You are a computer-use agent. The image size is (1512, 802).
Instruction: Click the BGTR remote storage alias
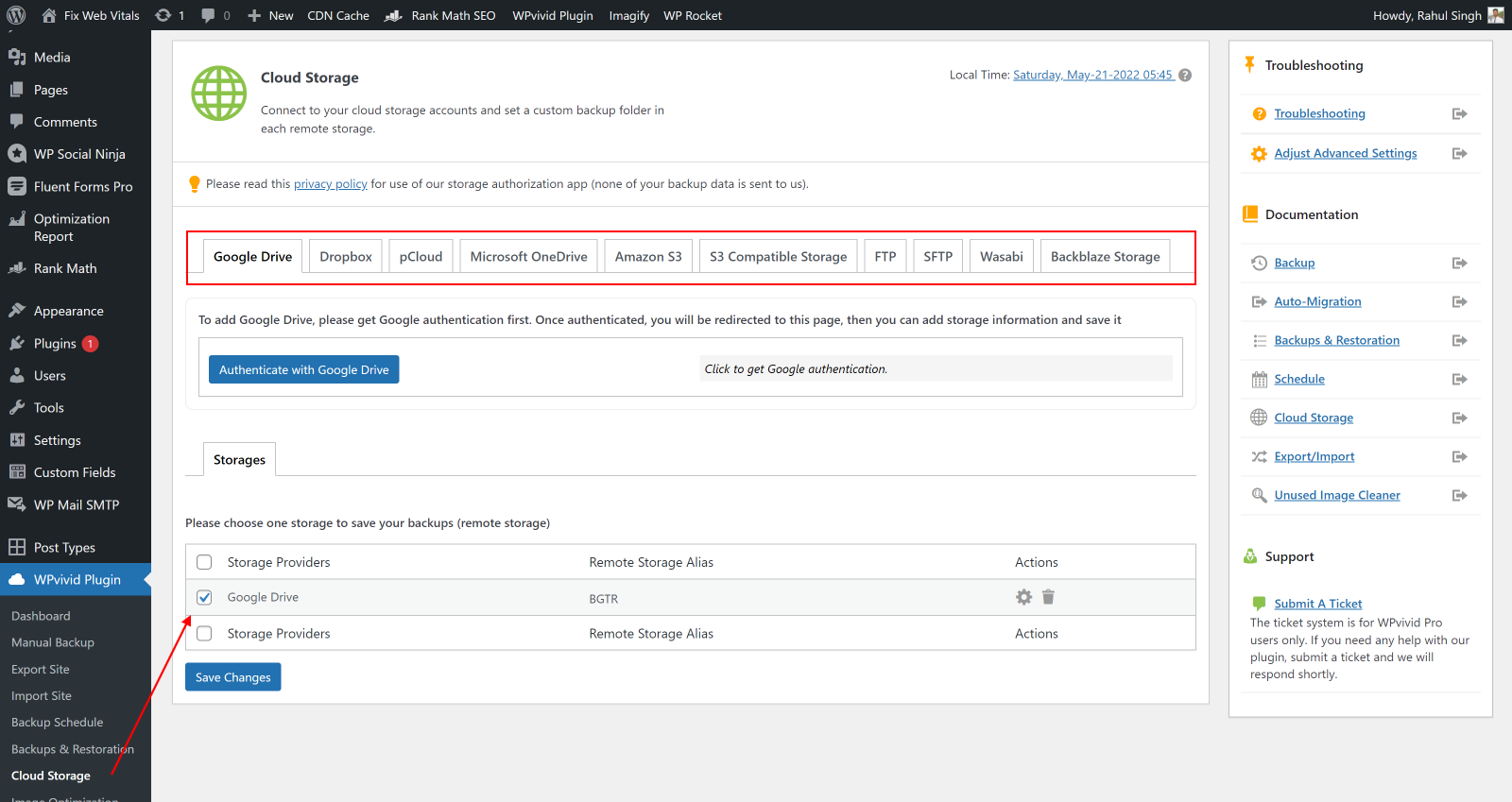pyautogui.click(x=604, y=599)
